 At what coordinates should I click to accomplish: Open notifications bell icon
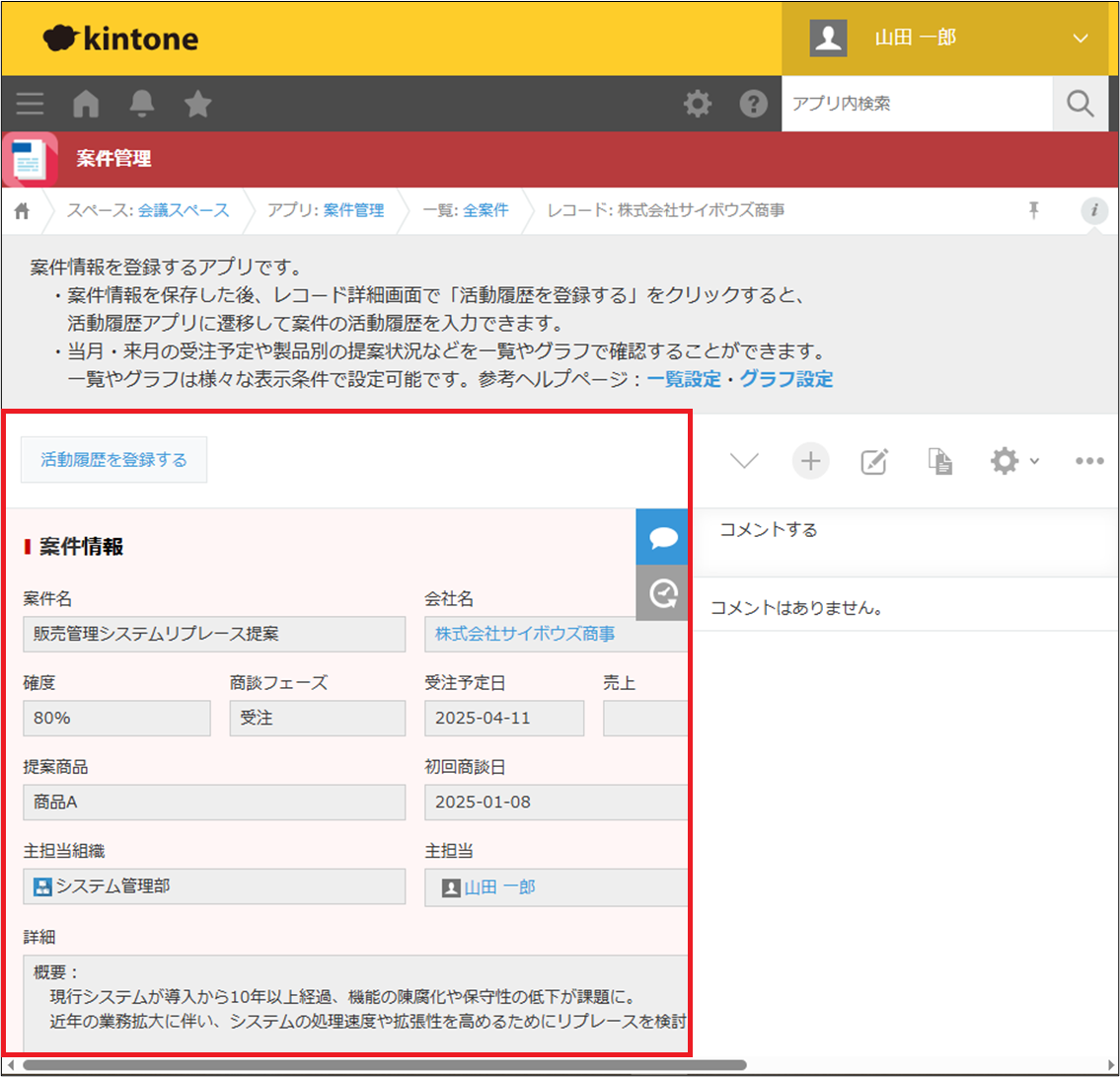(143, 104)
